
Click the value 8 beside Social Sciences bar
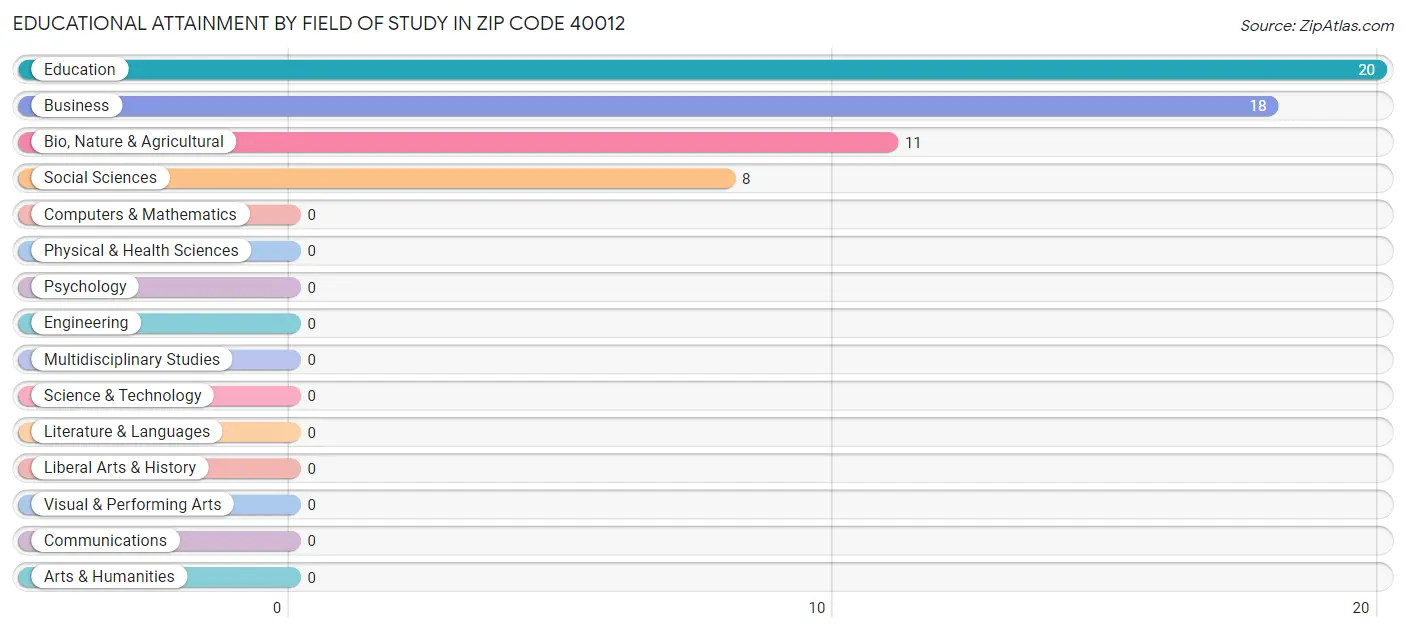coord(746,179)
